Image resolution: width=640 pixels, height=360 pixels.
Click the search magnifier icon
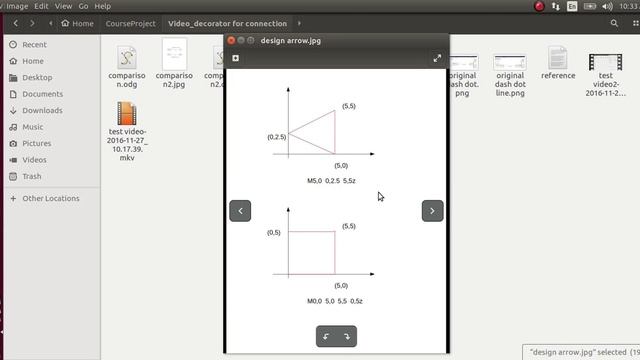click(614, 23)
